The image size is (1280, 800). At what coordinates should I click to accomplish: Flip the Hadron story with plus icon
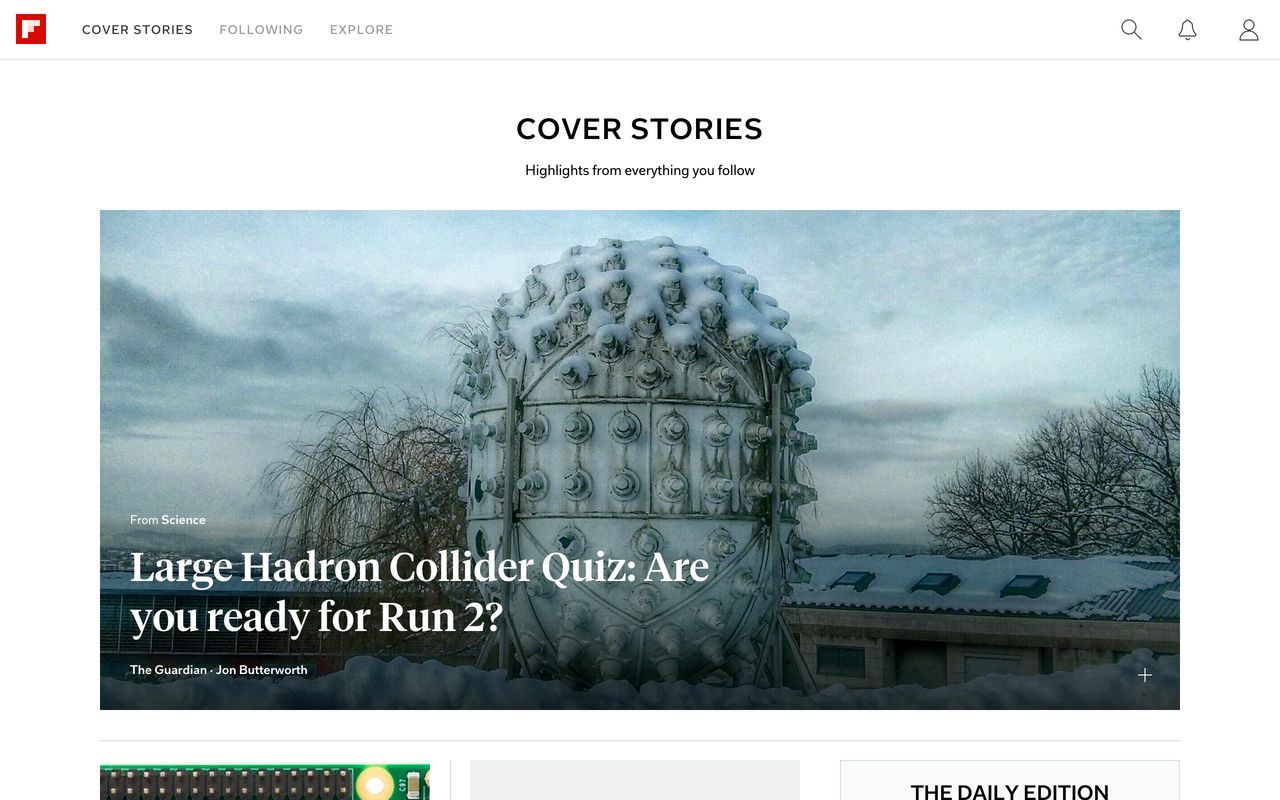tap(1145, 675)
